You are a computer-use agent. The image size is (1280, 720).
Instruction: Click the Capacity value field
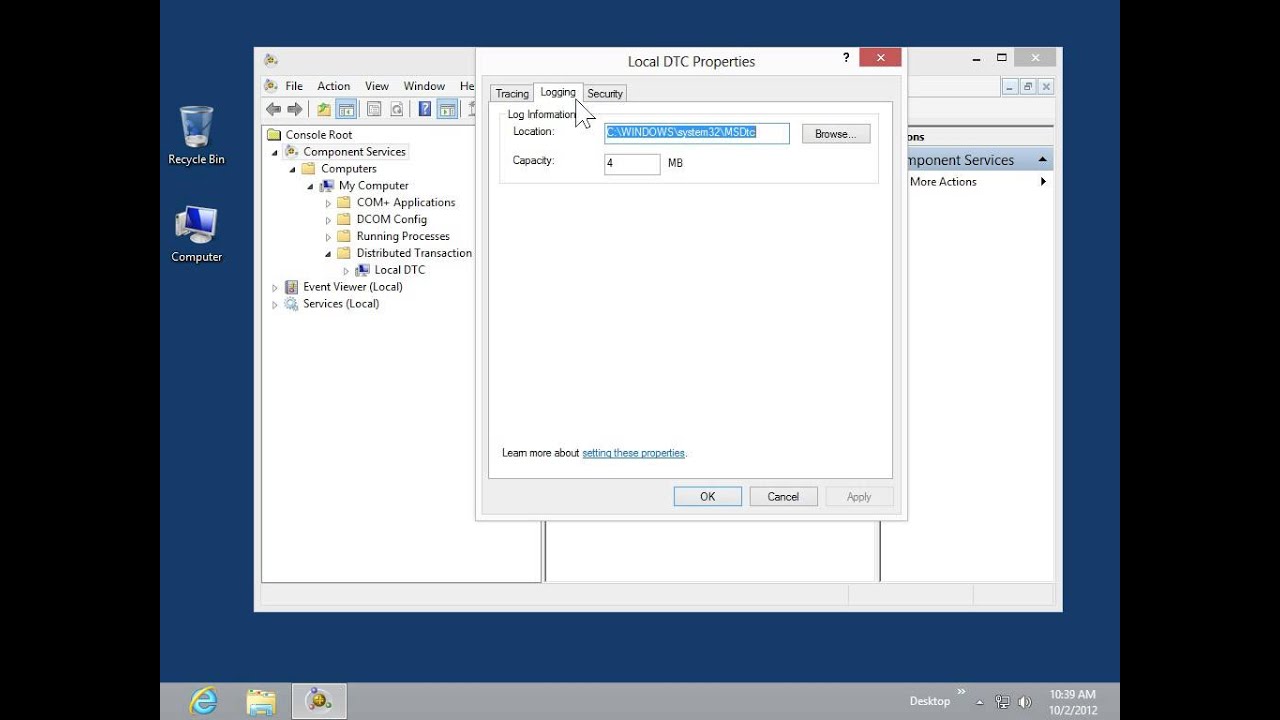[632, 163]
